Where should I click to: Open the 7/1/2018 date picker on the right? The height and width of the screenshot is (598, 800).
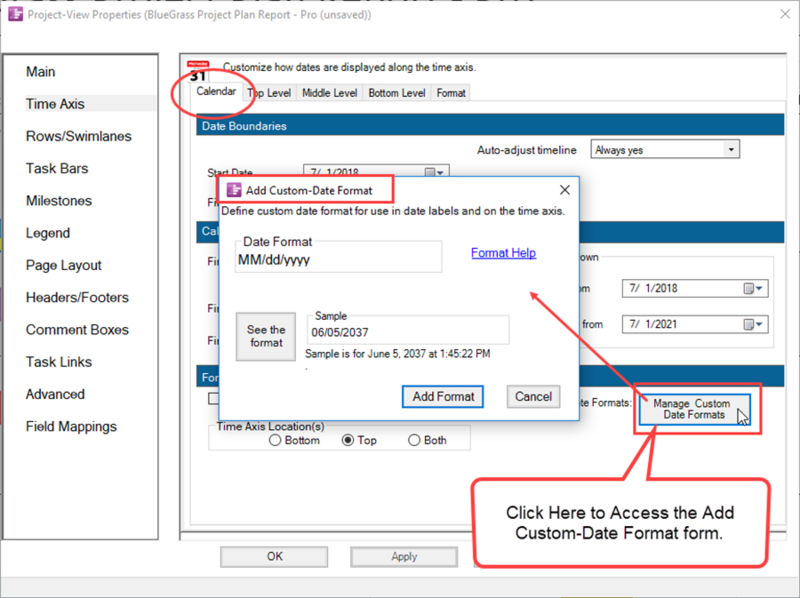point(753,288)
